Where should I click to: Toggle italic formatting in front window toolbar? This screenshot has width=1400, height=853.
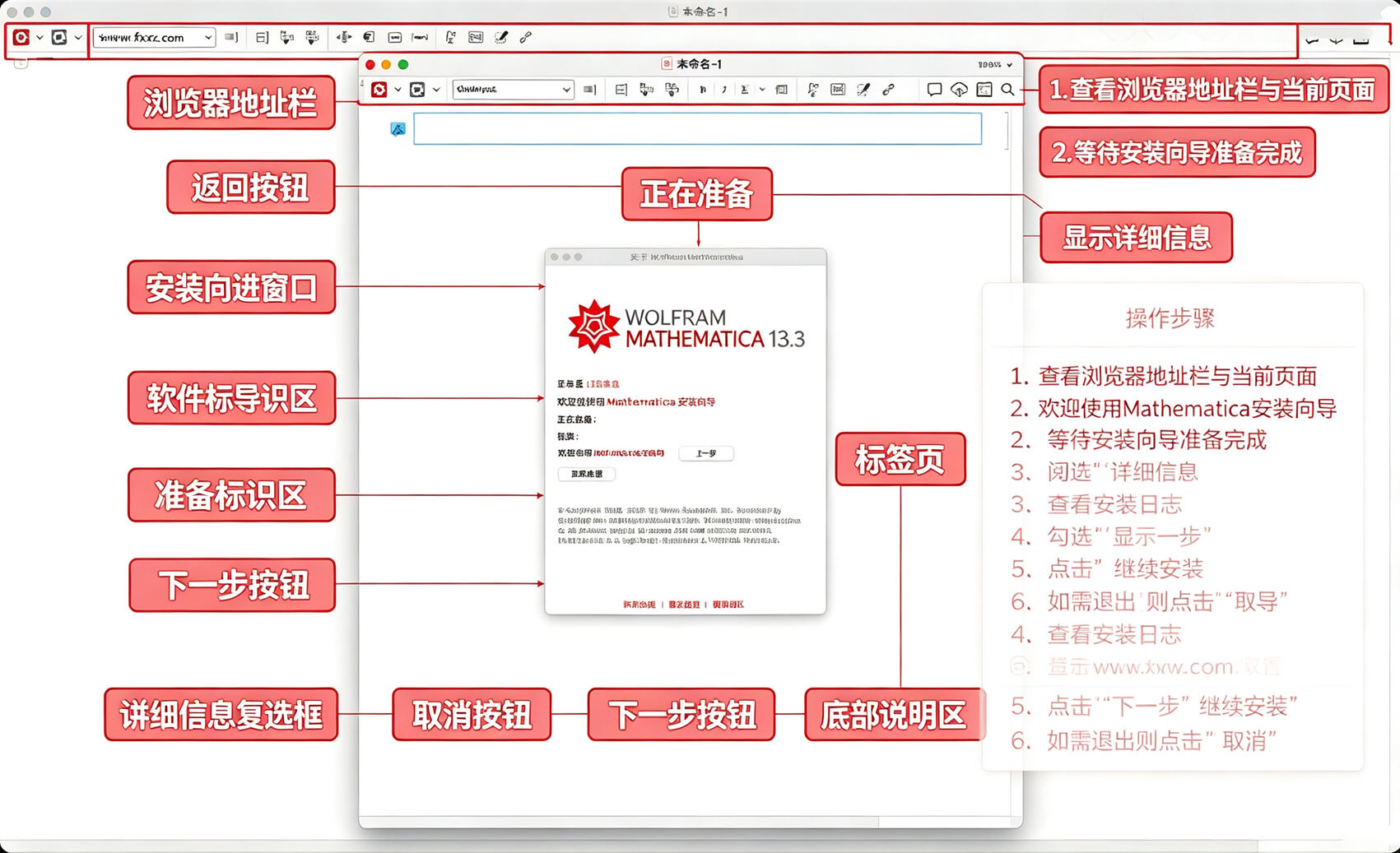[724, 90]
